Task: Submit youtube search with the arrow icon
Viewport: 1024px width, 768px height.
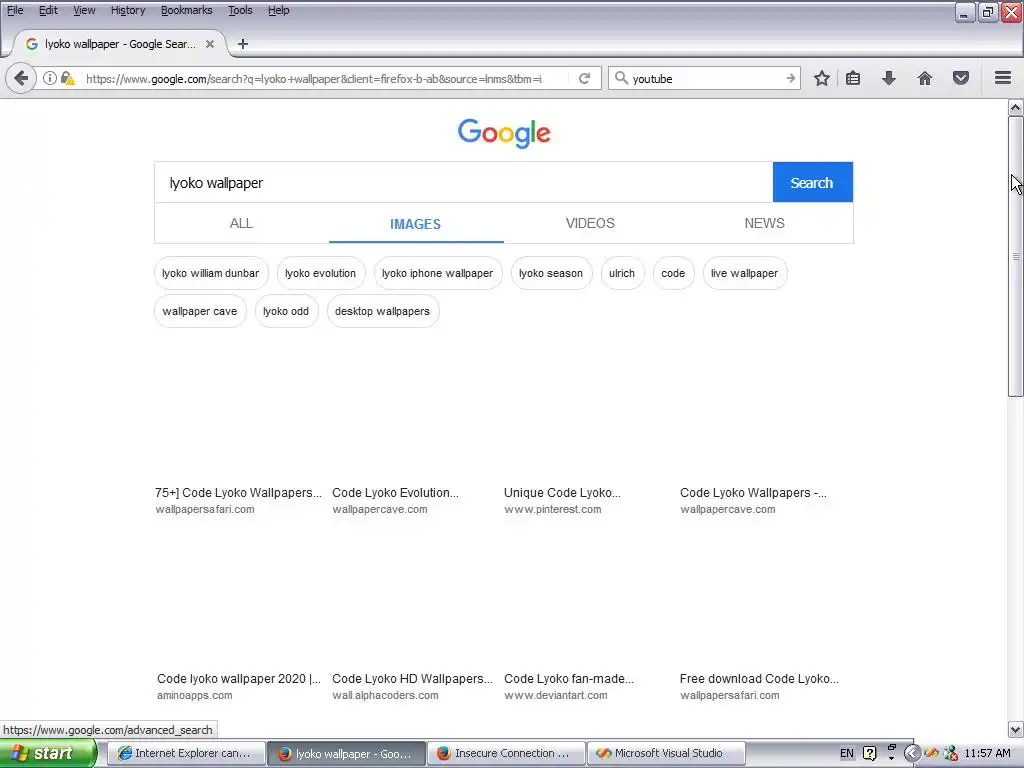Action: point(790,78)
